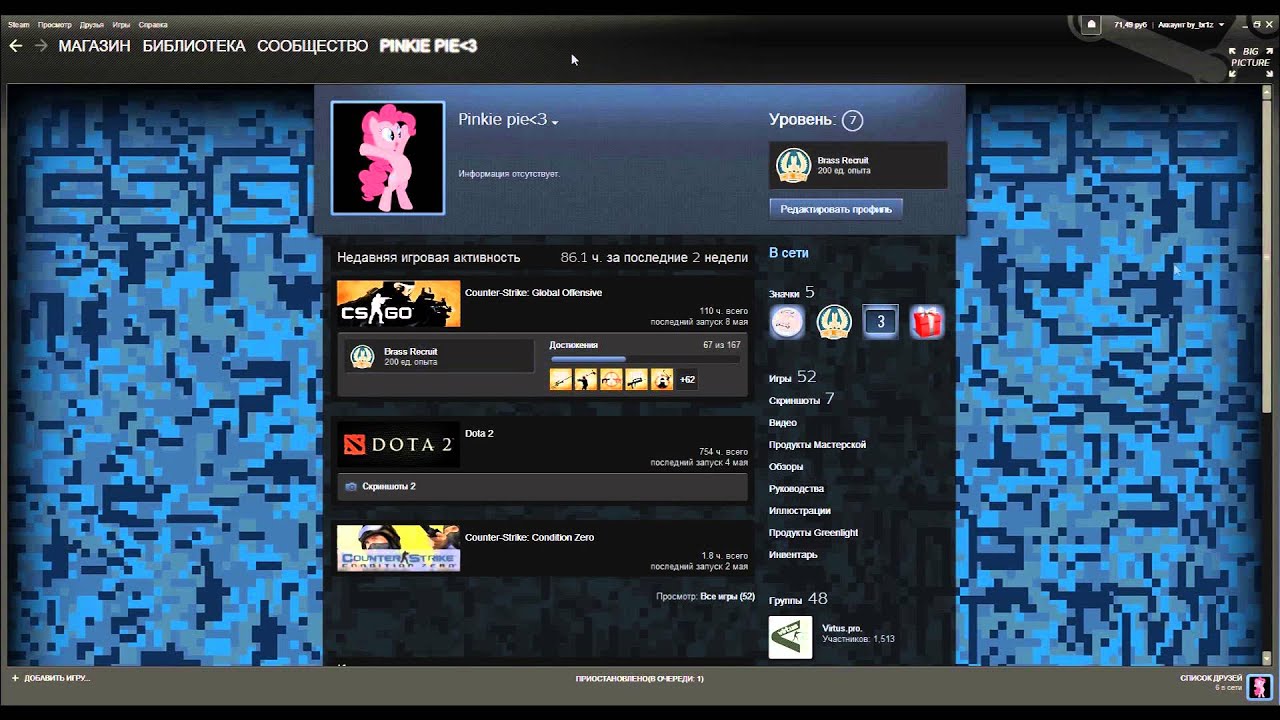Click the Counter-Strike: Global Offensive title

pyautogui.click(x=533, y=293)
